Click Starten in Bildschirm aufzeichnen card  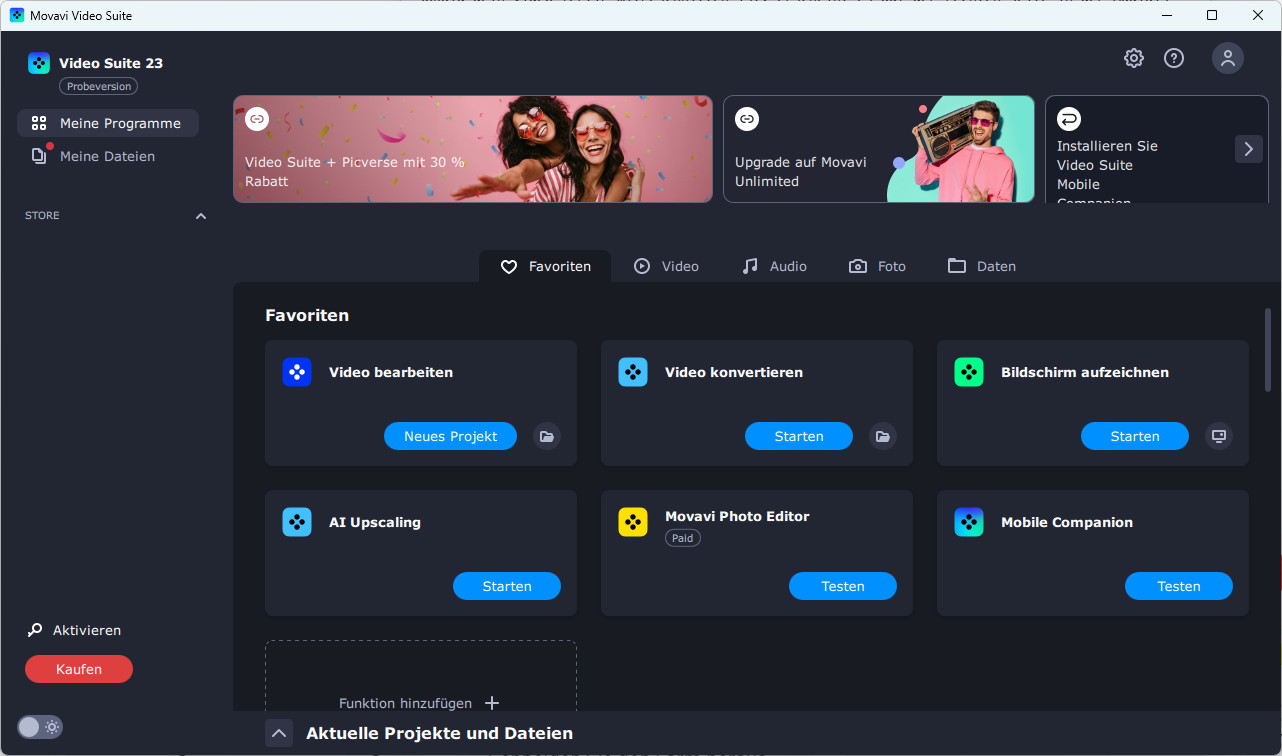click(1135, 436)
